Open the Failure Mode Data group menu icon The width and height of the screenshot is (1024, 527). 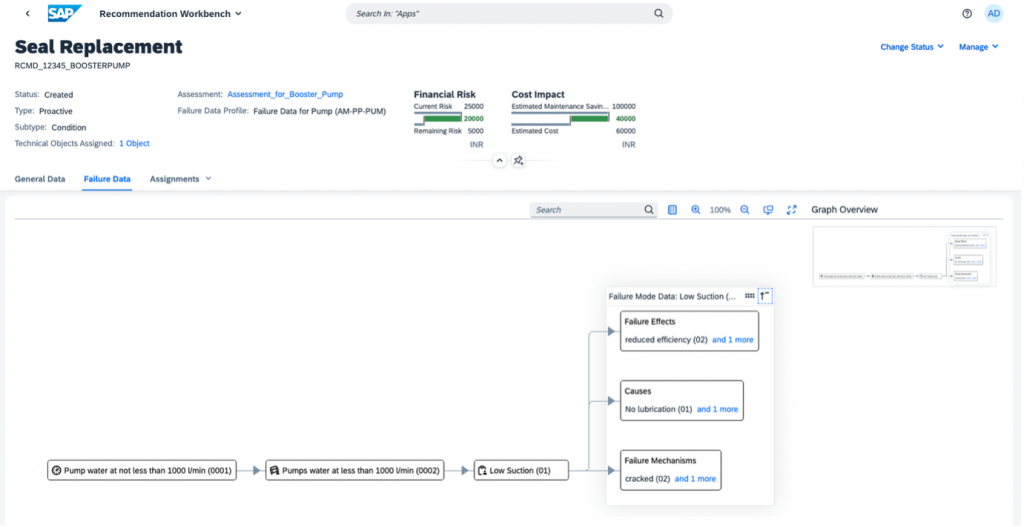750,296
